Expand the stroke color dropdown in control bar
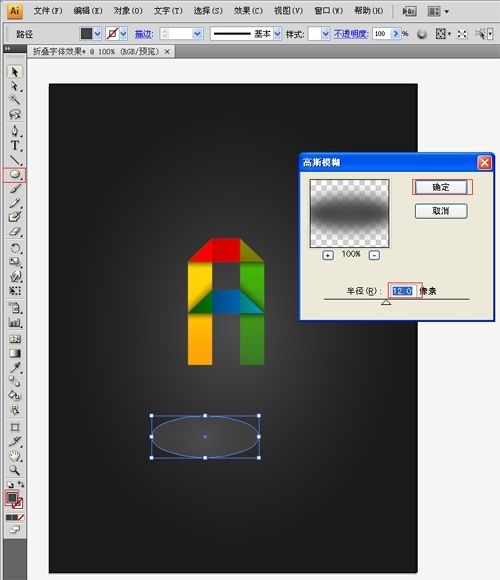Image resolution: width=500 pixels, height=580 pixels. (124, 34)
